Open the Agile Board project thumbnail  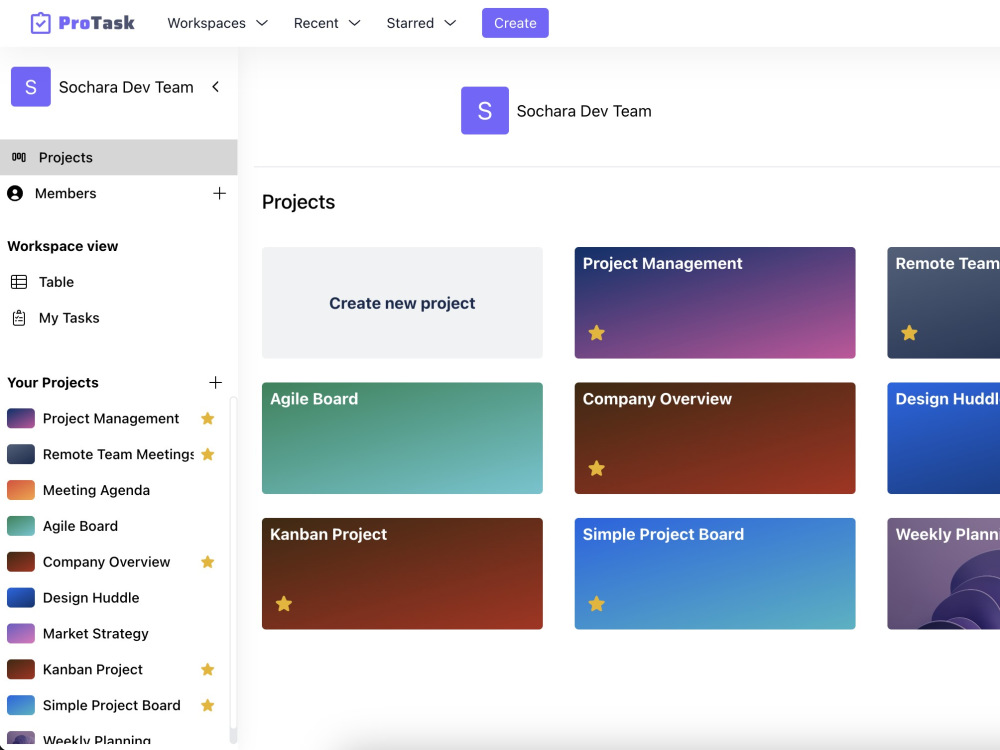pyautogui.click(x=402, y=438)
